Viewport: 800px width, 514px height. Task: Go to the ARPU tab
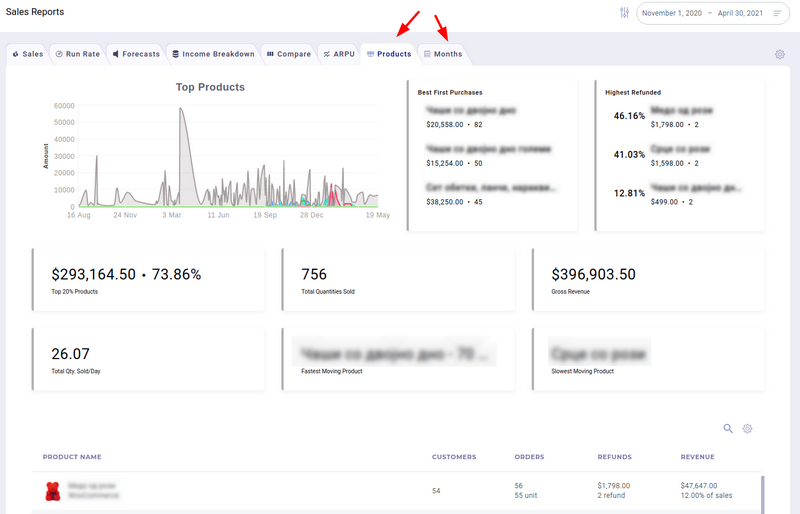[x=339, y=54]
